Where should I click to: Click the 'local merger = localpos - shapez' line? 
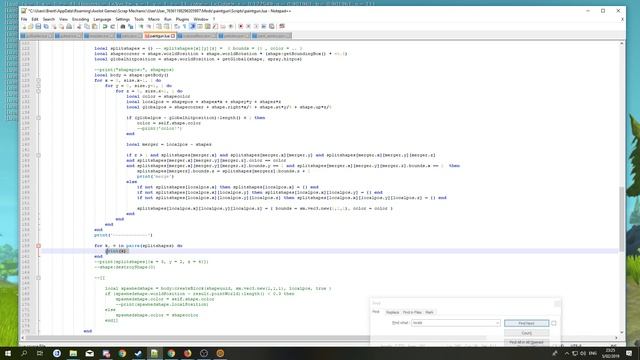(169, 144)
